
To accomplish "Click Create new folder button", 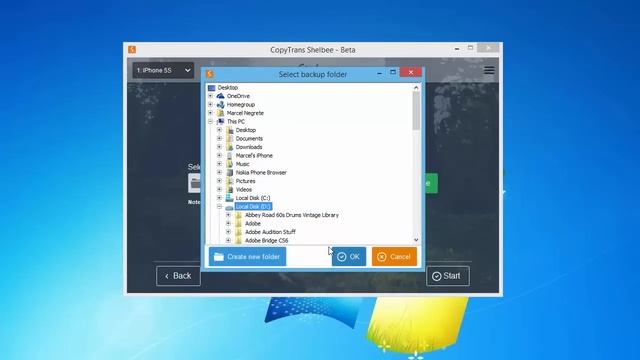I will pos(247,257).
